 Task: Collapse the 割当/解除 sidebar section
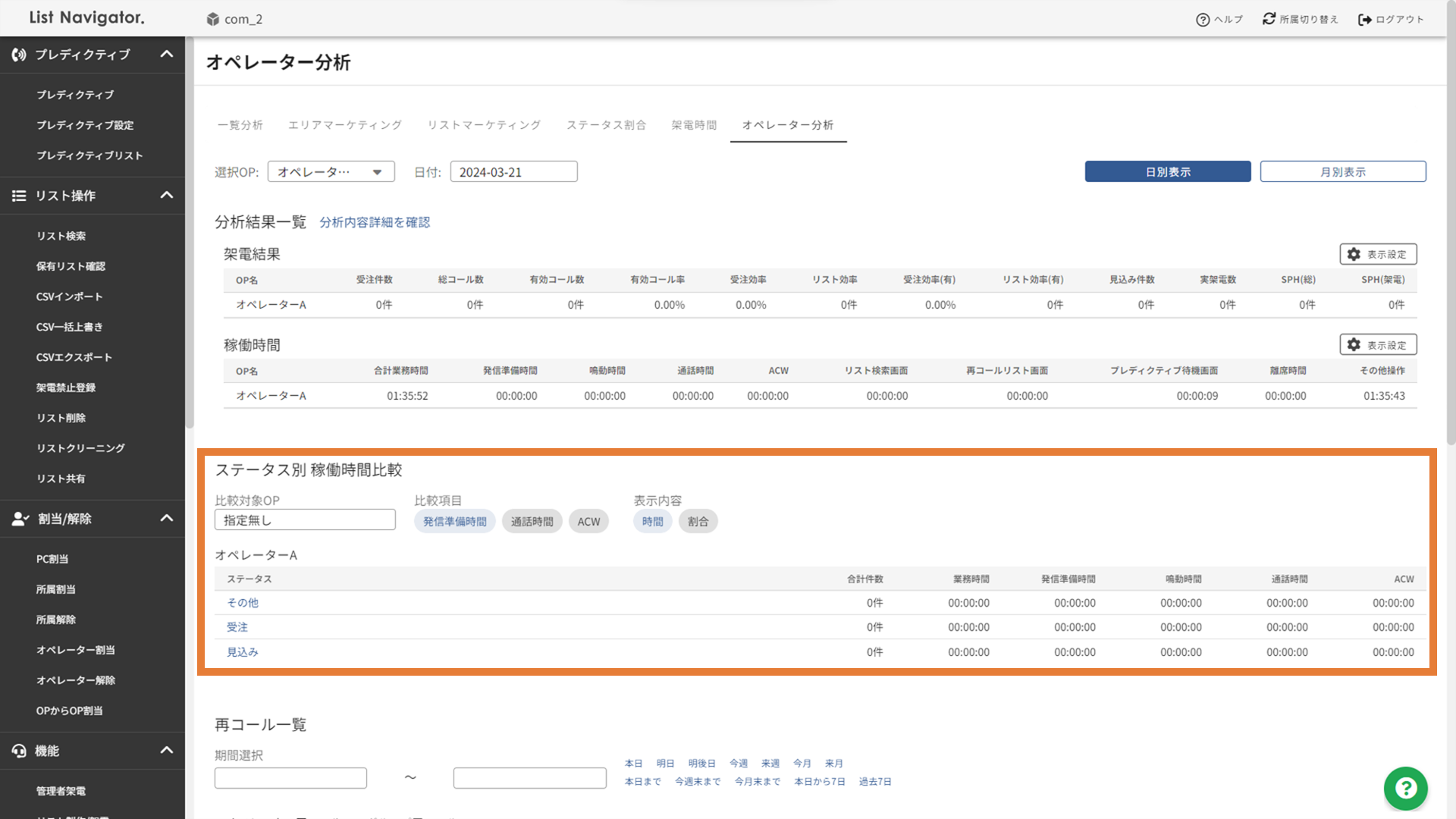pos(167,519)
